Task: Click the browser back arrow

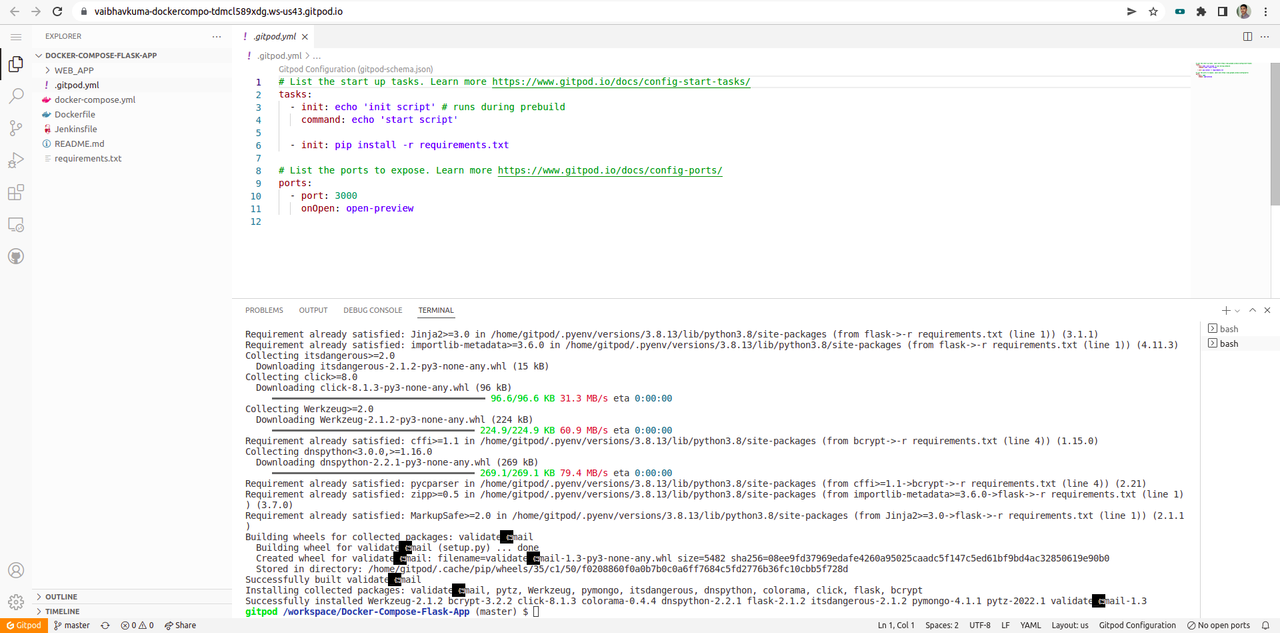Action: pyautogui.click(x=13, y=11)
